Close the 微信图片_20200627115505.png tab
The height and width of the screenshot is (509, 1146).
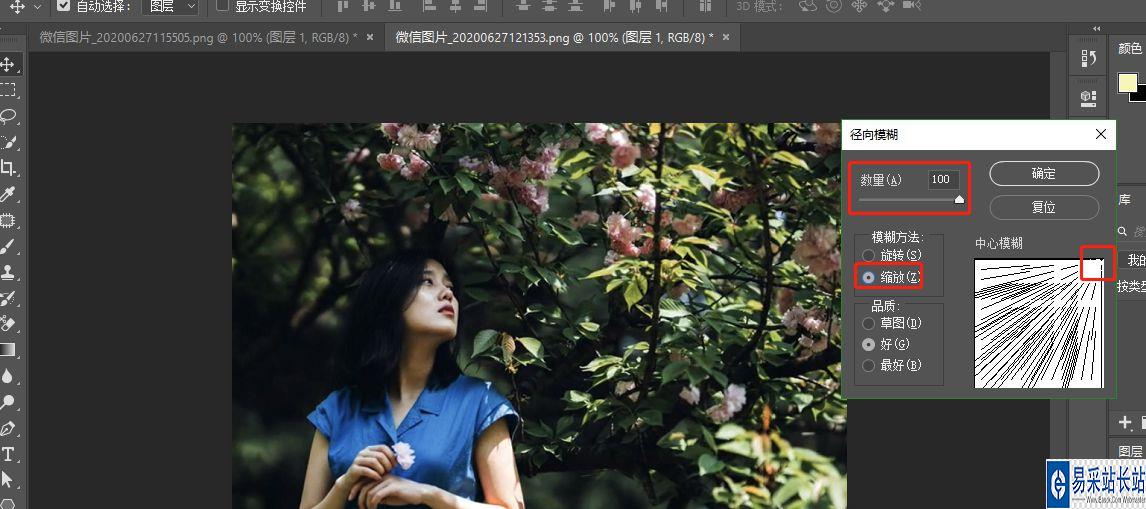[x=370, y=37]
